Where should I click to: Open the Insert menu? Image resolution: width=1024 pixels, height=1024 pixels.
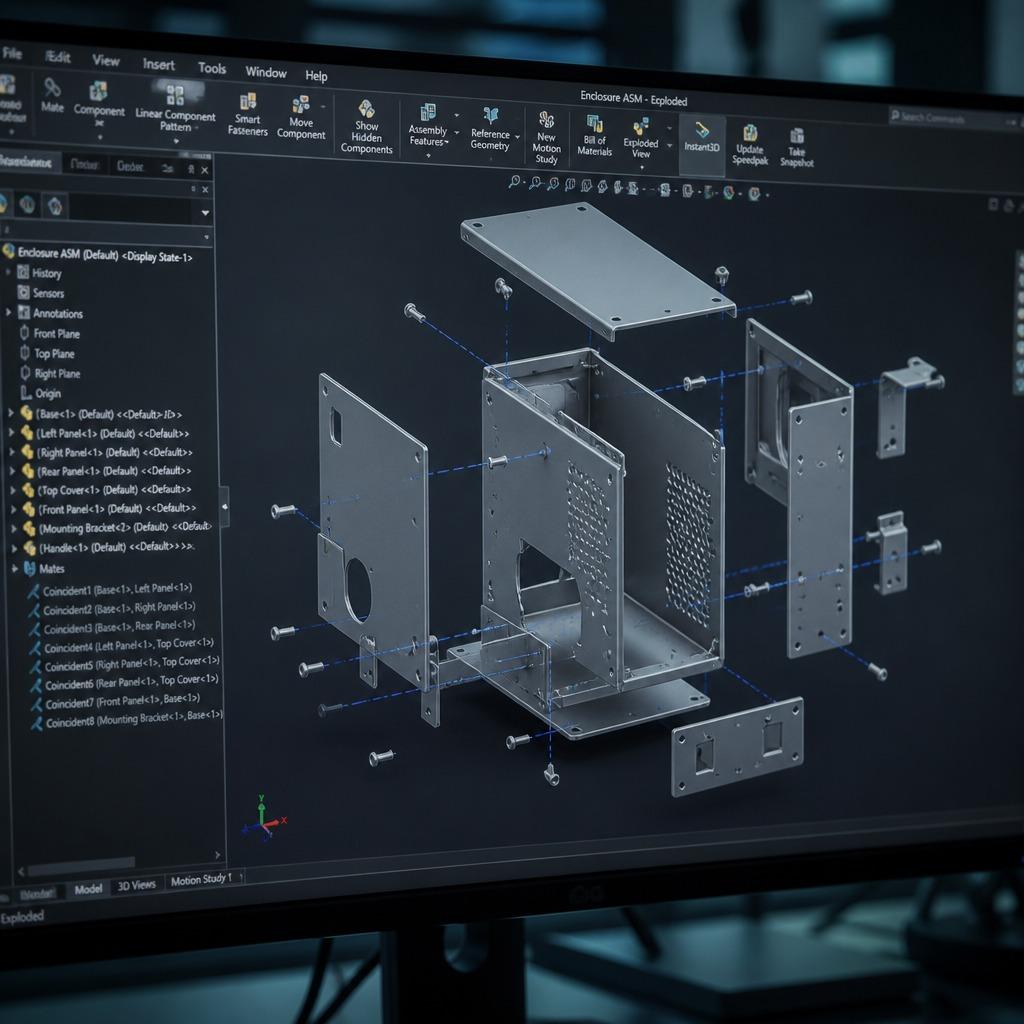[x=159, y=65]
